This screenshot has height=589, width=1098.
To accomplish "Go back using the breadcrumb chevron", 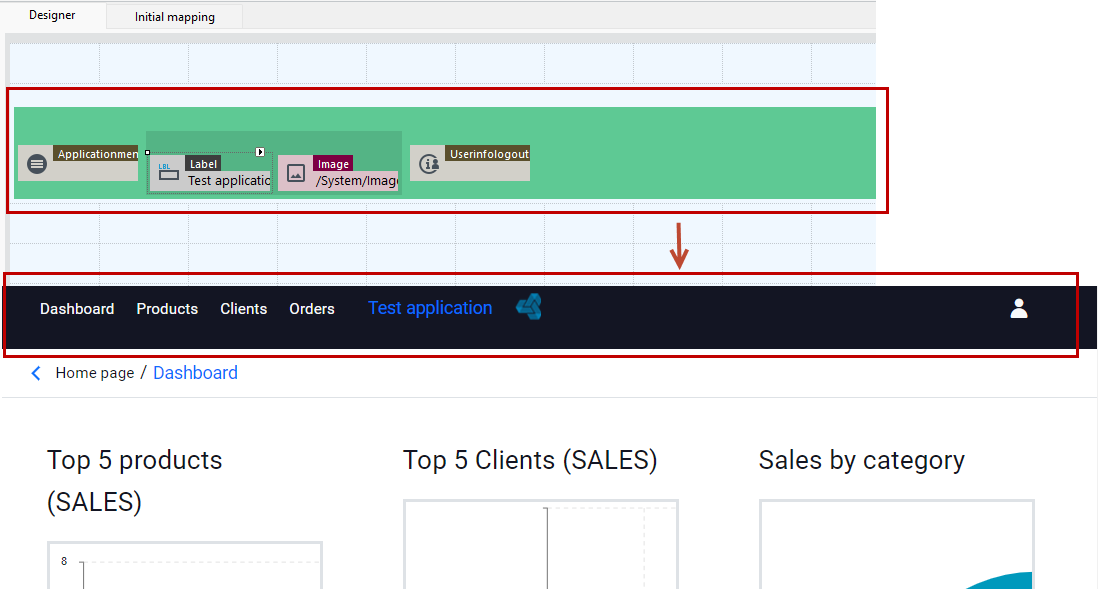I will click(36, 373).
